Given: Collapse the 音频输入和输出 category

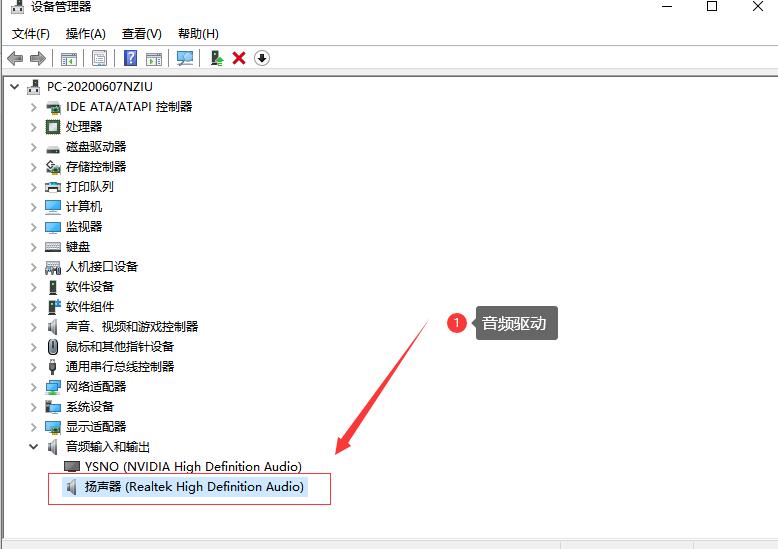Looking at the screenshot, I should (33, 447).
